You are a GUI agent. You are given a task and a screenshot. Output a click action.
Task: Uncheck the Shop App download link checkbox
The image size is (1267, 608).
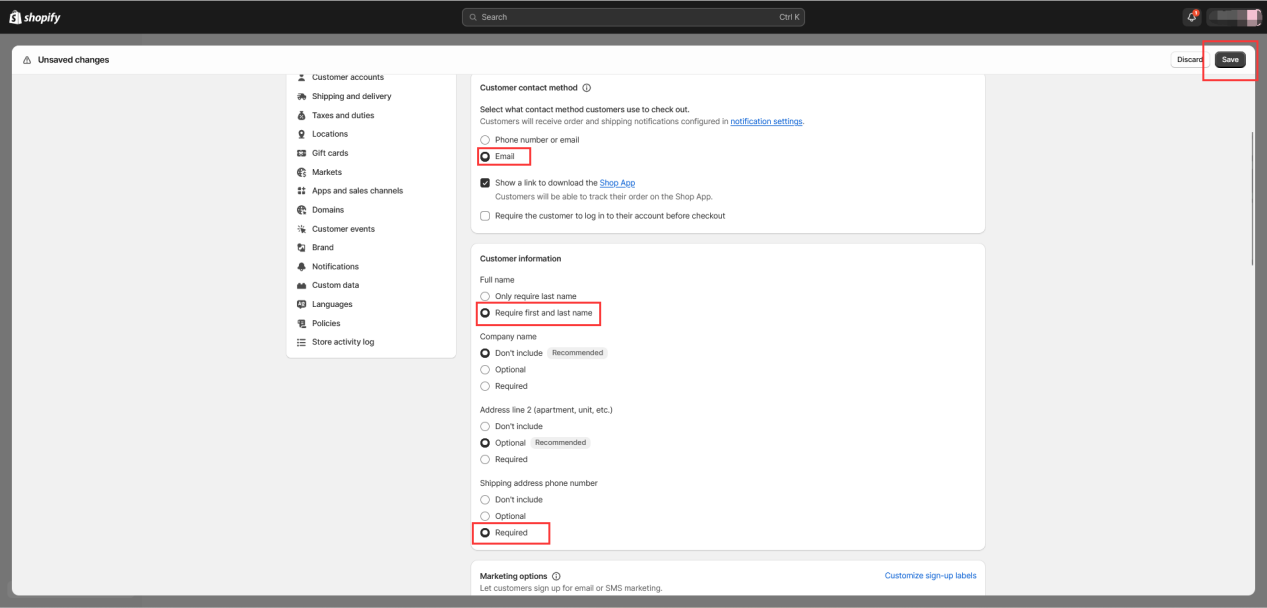485,183
